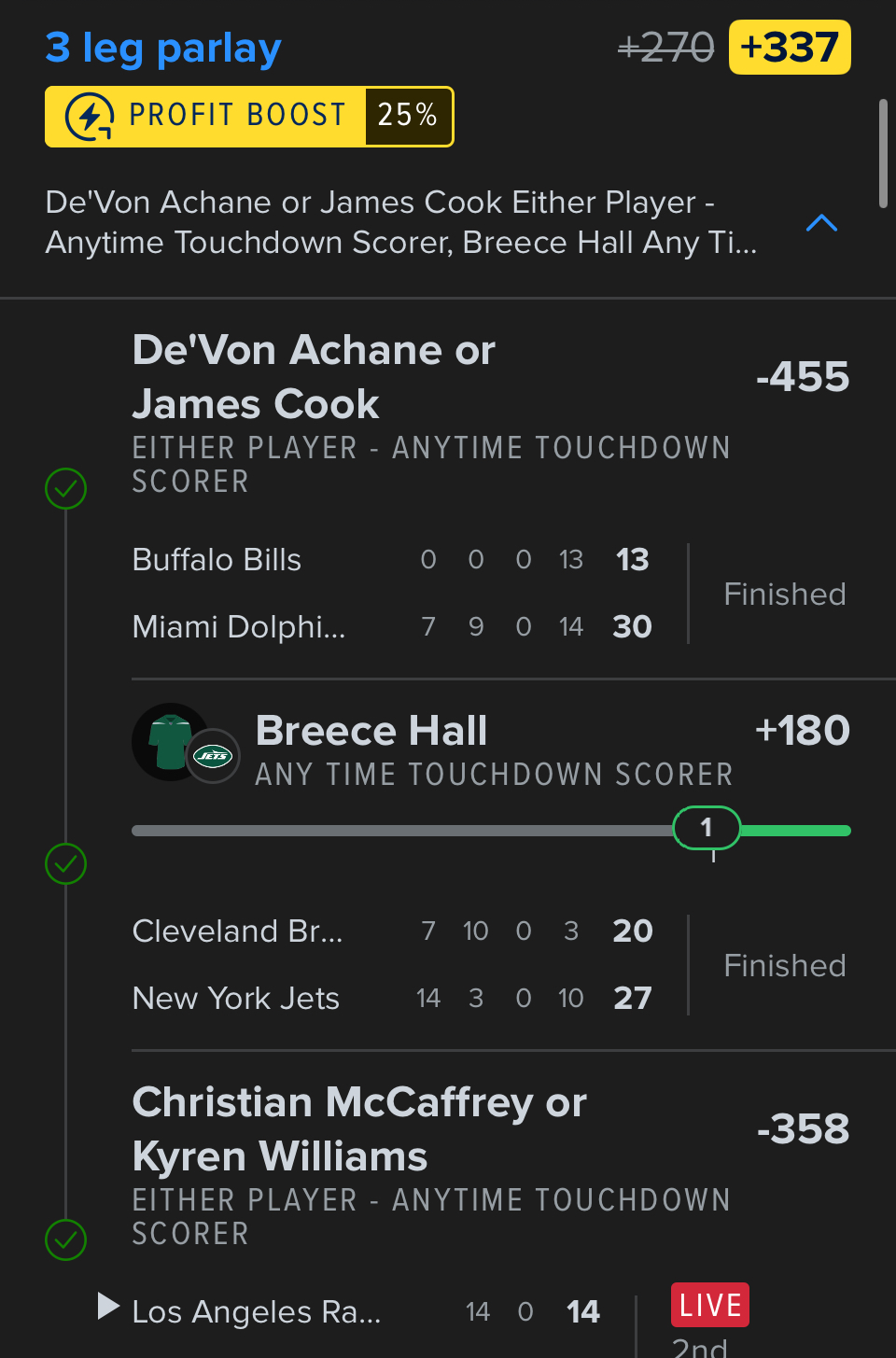Click the boosted +337 odds badge
Viewport: 896px width, 1358px height.
789,48
